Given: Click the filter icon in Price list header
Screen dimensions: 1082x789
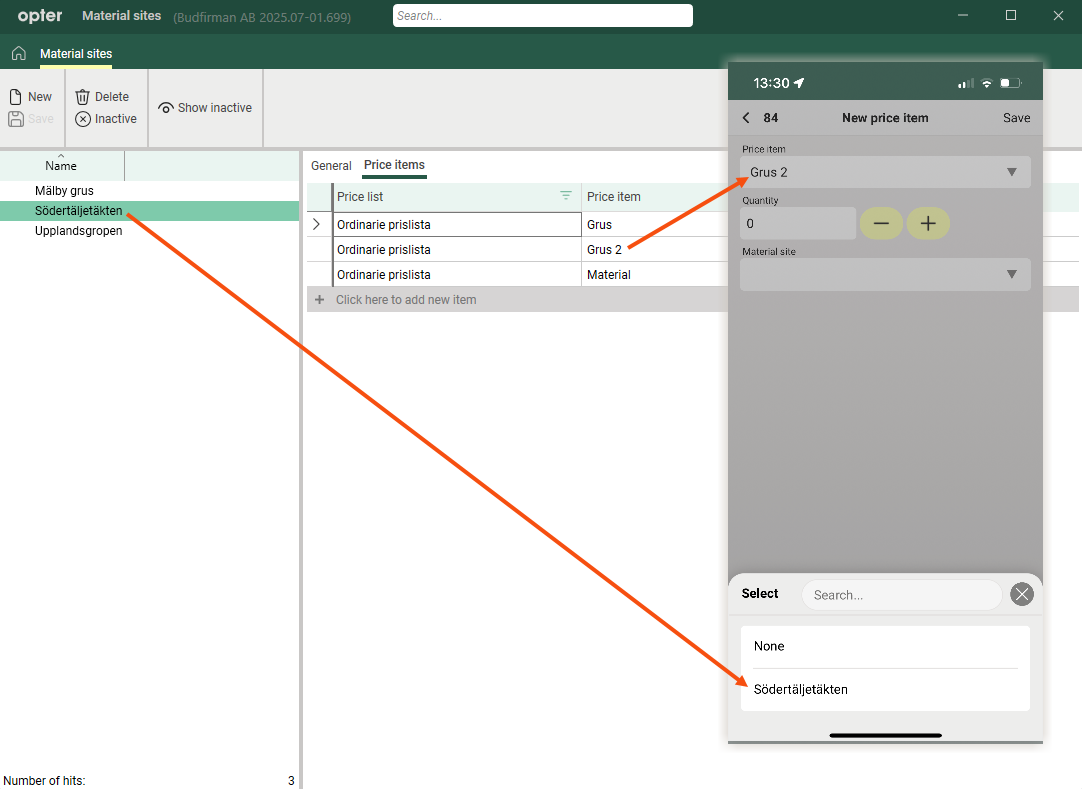Looking at the screenshot, I should tap(566, 196).
